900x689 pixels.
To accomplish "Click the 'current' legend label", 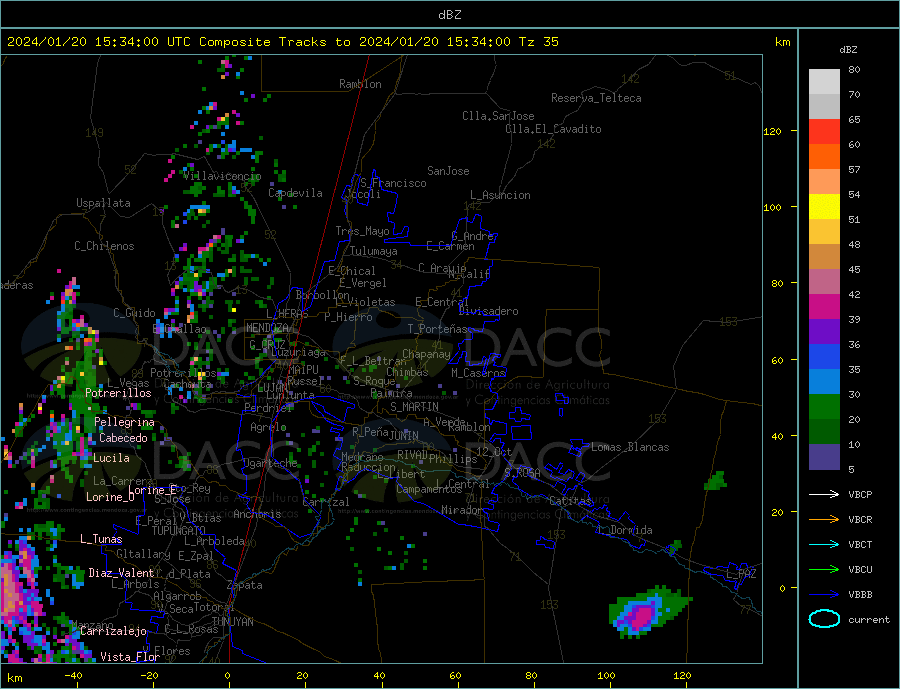I will click(869, 620).
